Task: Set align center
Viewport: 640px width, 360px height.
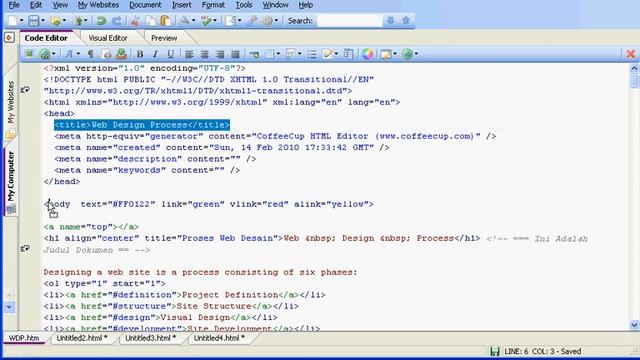Action: pos(204,54)
